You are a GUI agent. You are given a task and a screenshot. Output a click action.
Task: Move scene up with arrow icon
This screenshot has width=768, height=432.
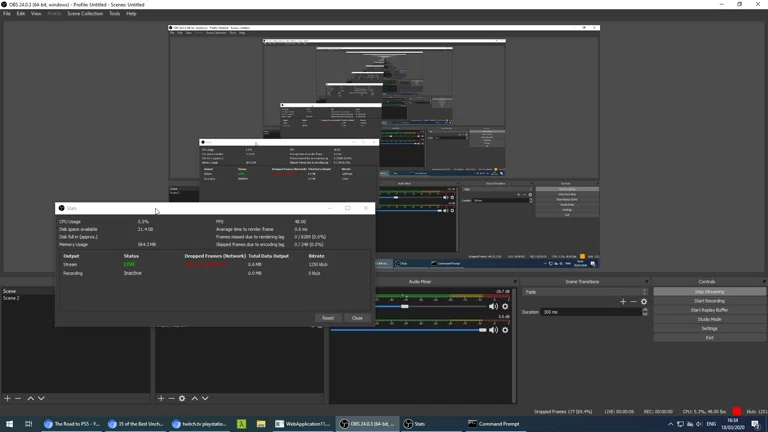tap(30, 398)
